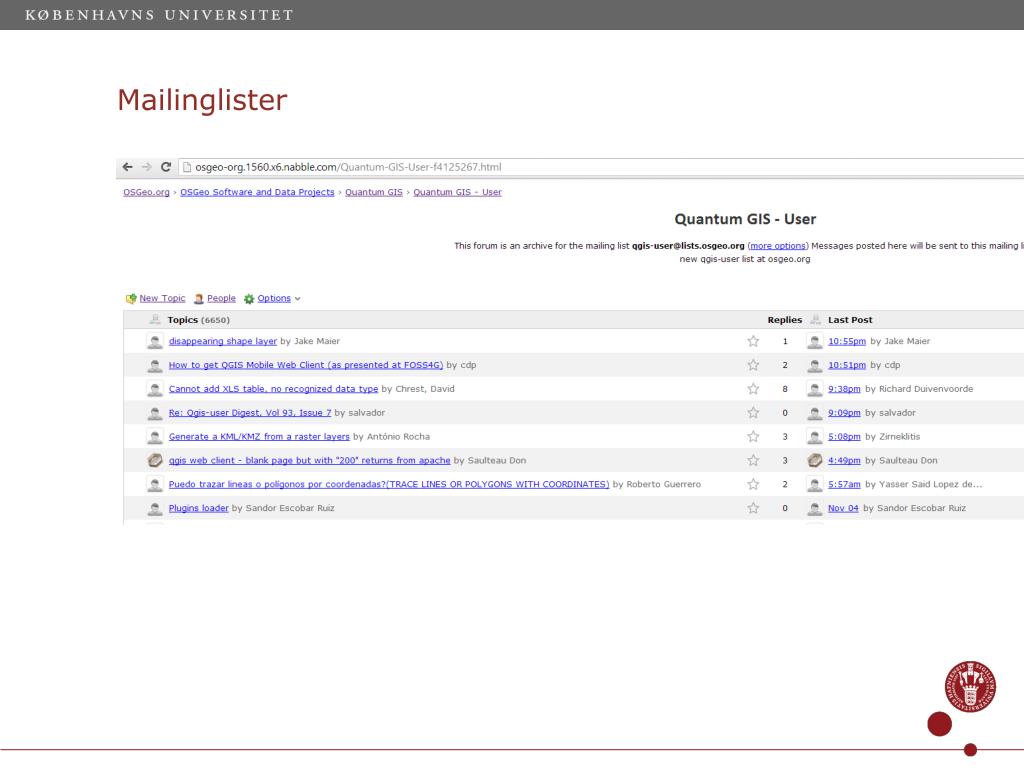Open topic 'Generate a KML/KMZ from a raster layers'
The image size is (1024, 768).
(x=259, y=436)
